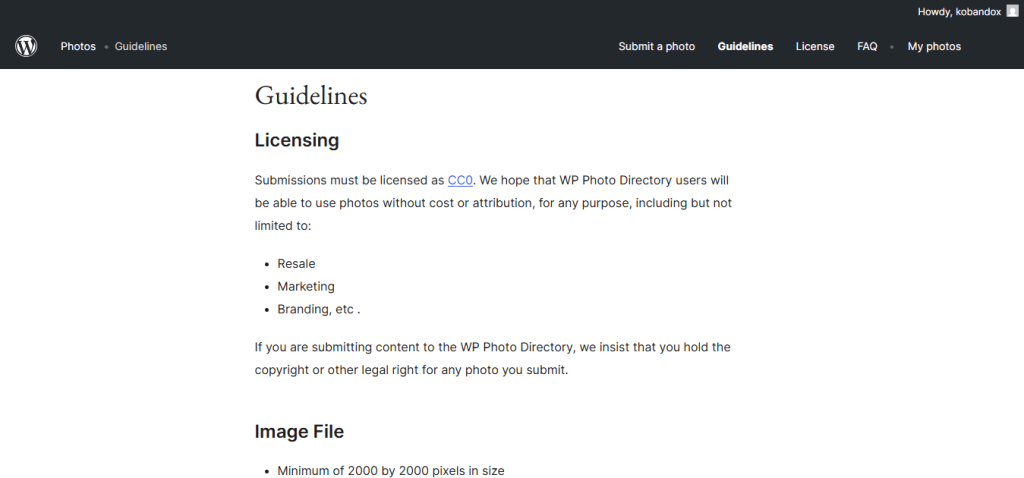This screenshot has height=478, width=1024.
Task: Navigate to the FAQ page
Action: pyautogui.click(x=867, y=46)
